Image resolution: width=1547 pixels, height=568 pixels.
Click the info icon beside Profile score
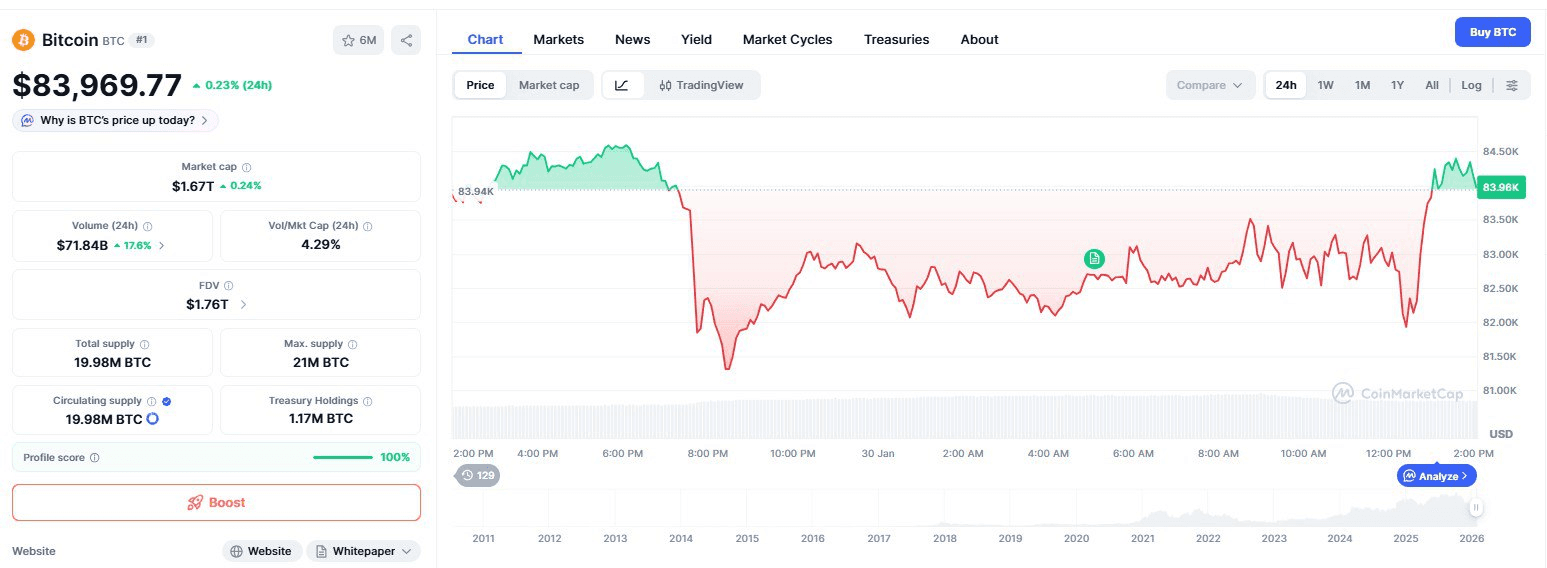click(x=95, y=458)
